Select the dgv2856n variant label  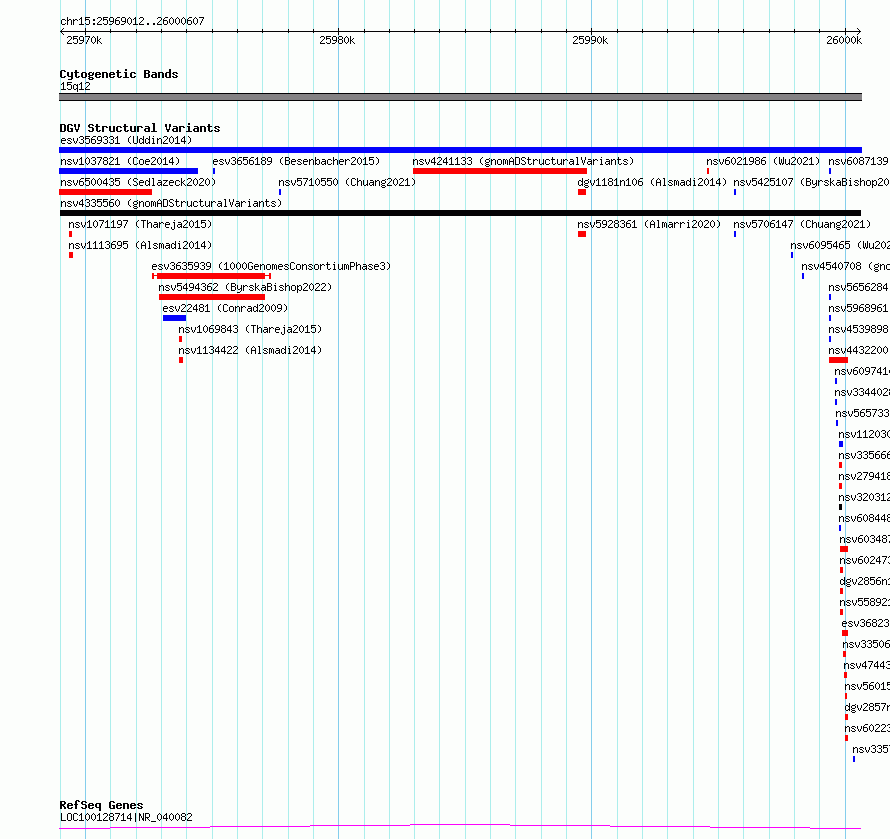click(x=864, y=581)
